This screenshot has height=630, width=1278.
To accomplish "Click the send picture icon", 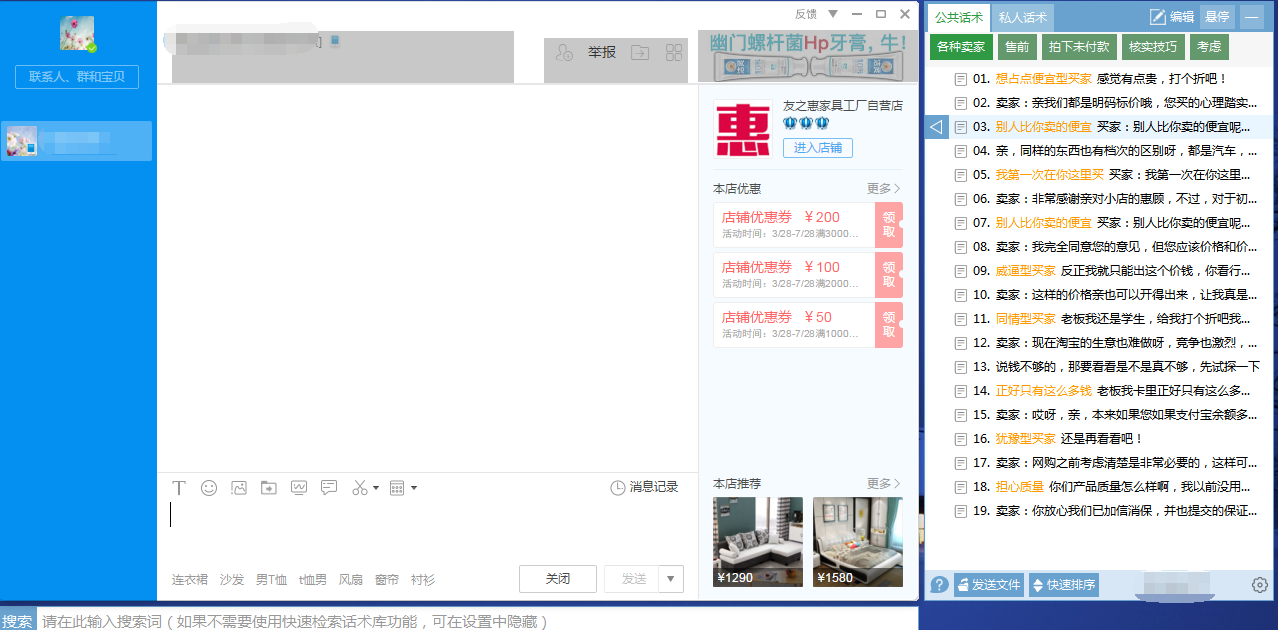I will pos(239,488).
